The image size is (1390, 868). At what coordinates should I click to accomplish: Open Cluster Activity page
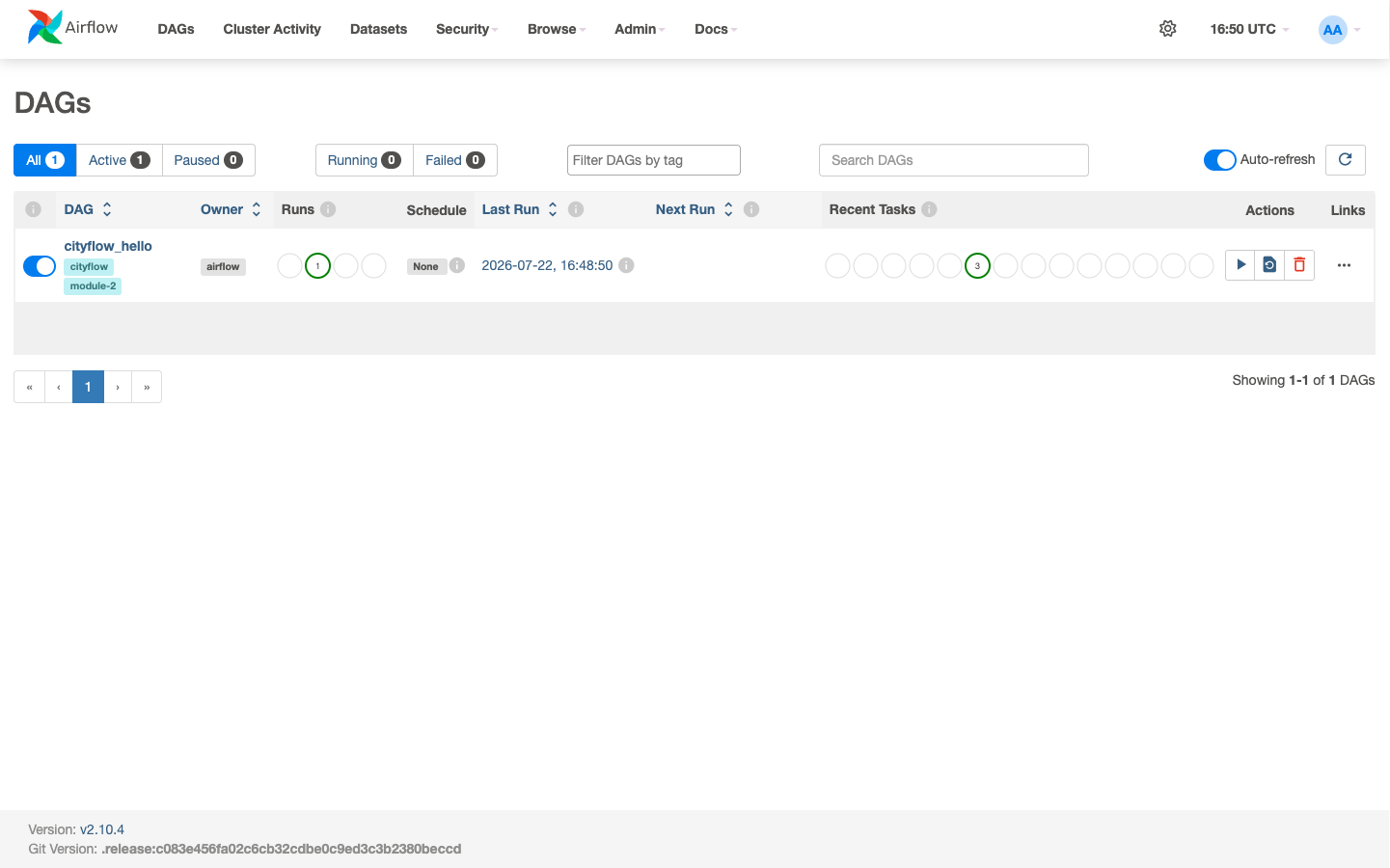click(x=272, y=29)
